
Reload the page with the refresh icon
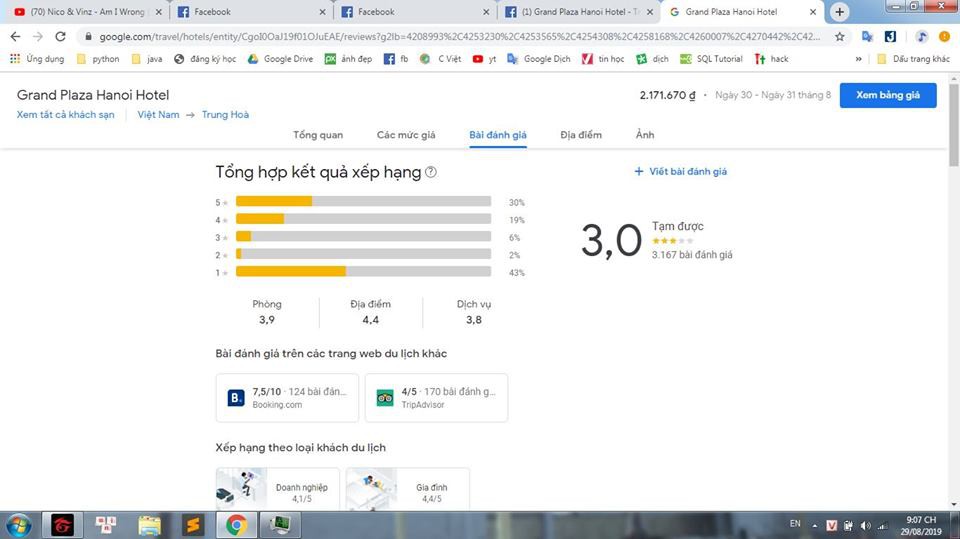point(60,37)
